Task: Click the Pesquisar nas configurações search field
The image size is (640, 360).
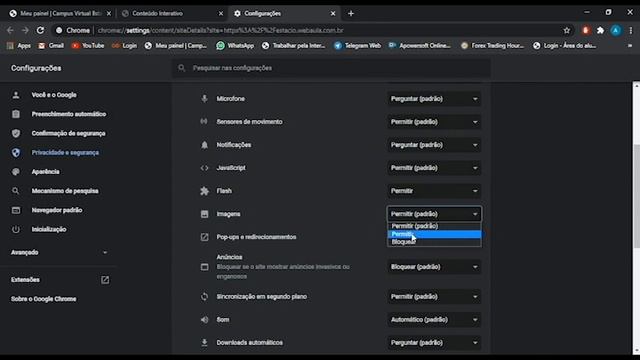Action: (331, 68)
